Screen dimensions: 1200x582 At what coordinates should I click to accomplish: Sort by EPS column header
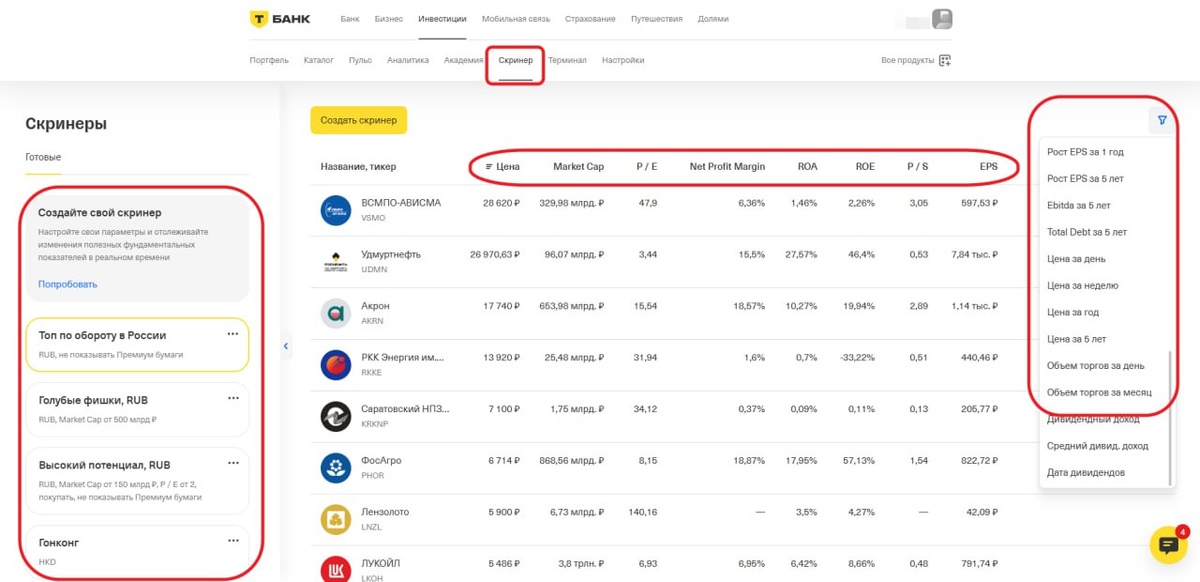point(989,167)
